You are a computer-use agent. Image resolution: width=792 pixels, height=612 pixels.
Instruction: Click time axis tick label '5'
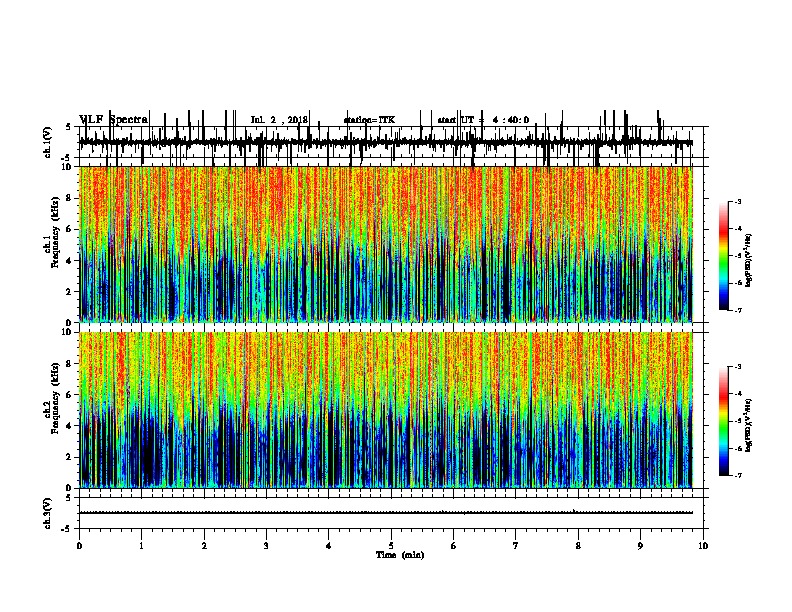point(391,546)
